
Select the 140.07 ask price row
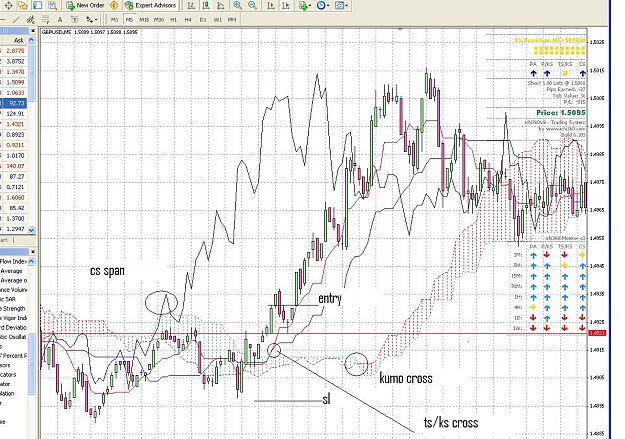coord(14,166)
